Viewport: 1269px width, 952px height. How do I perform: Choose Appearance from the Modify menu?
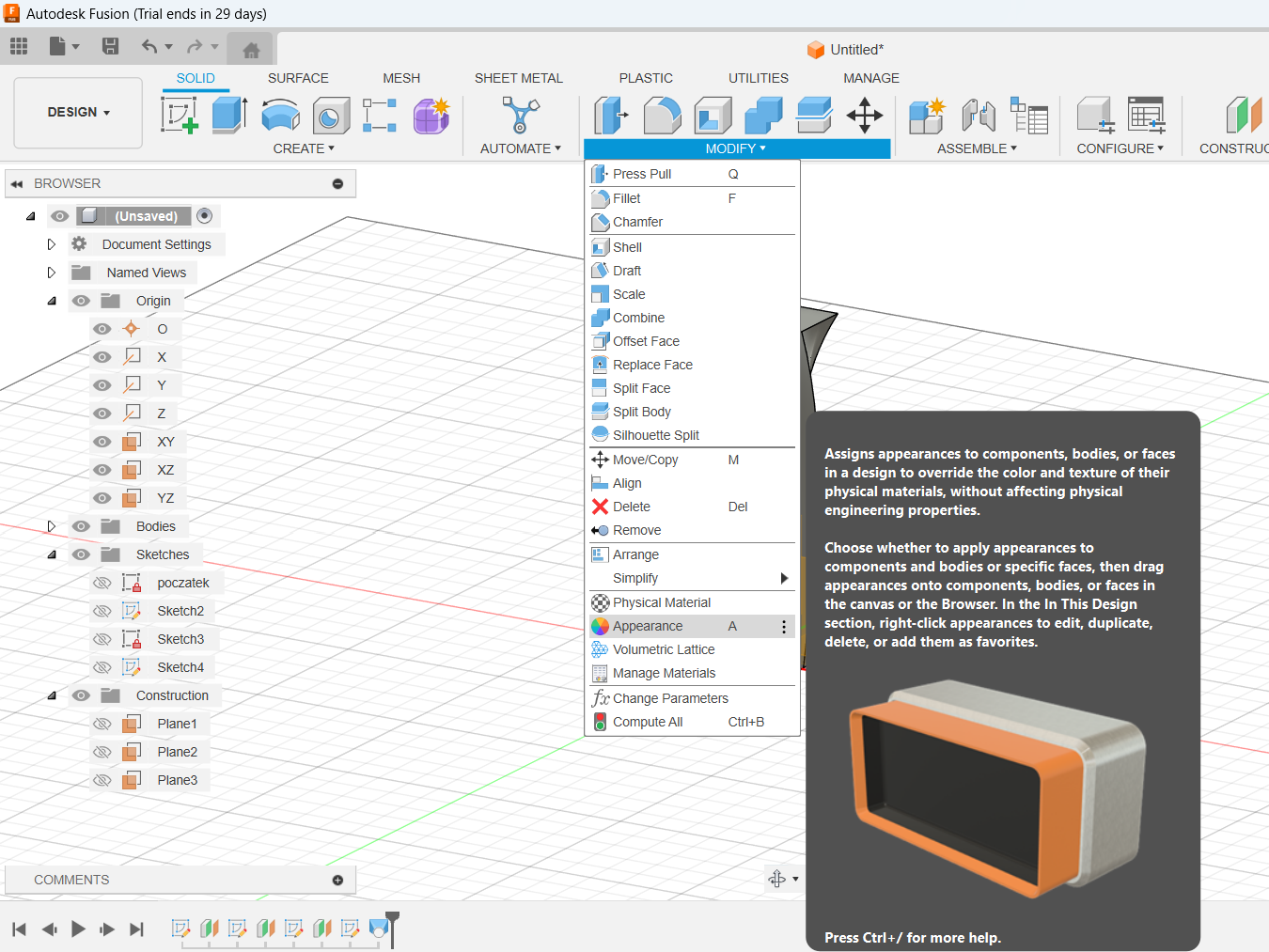(690, 626)
